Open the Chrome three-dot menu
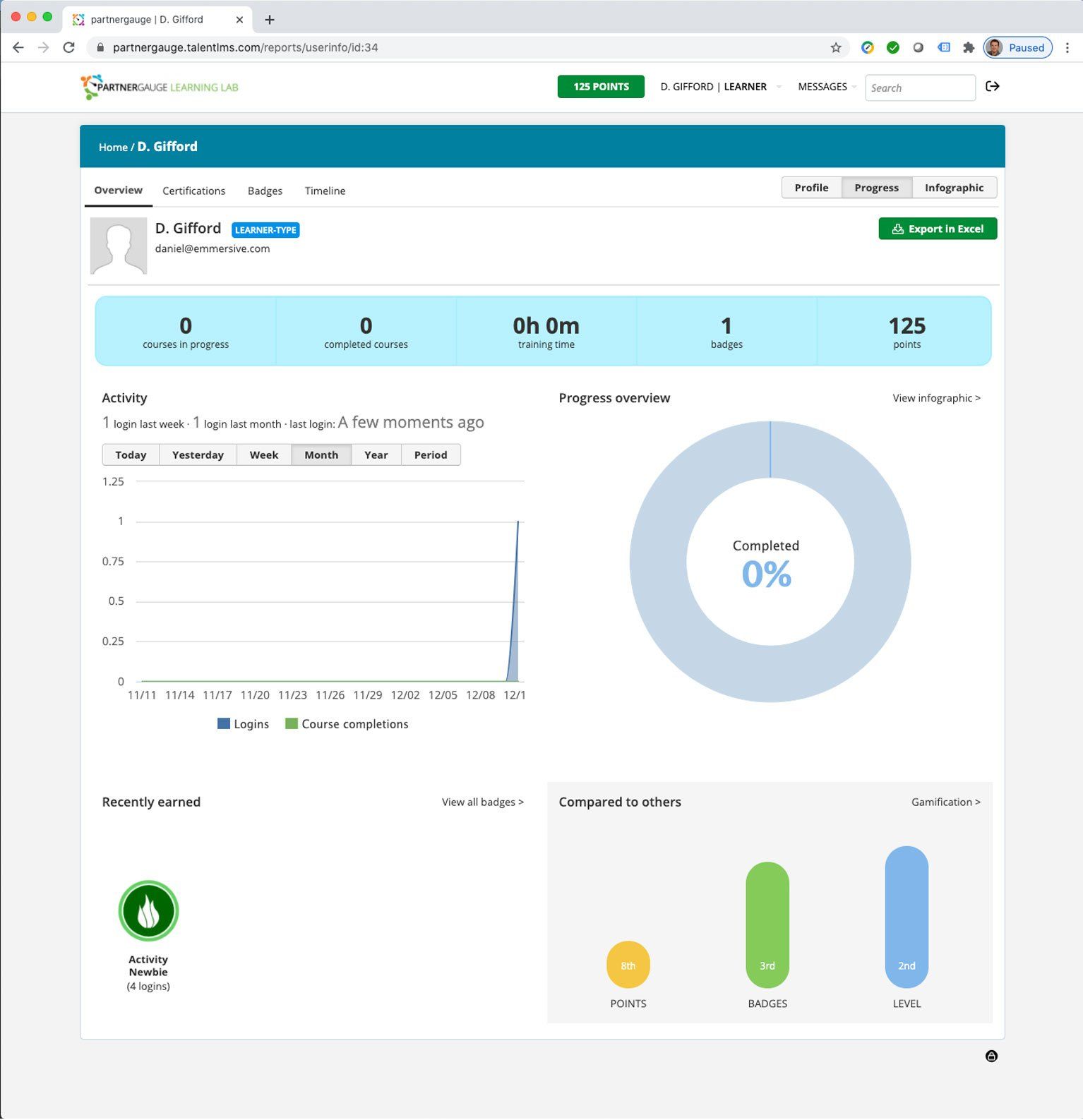The image size is (1083, 1120). 1067,48
